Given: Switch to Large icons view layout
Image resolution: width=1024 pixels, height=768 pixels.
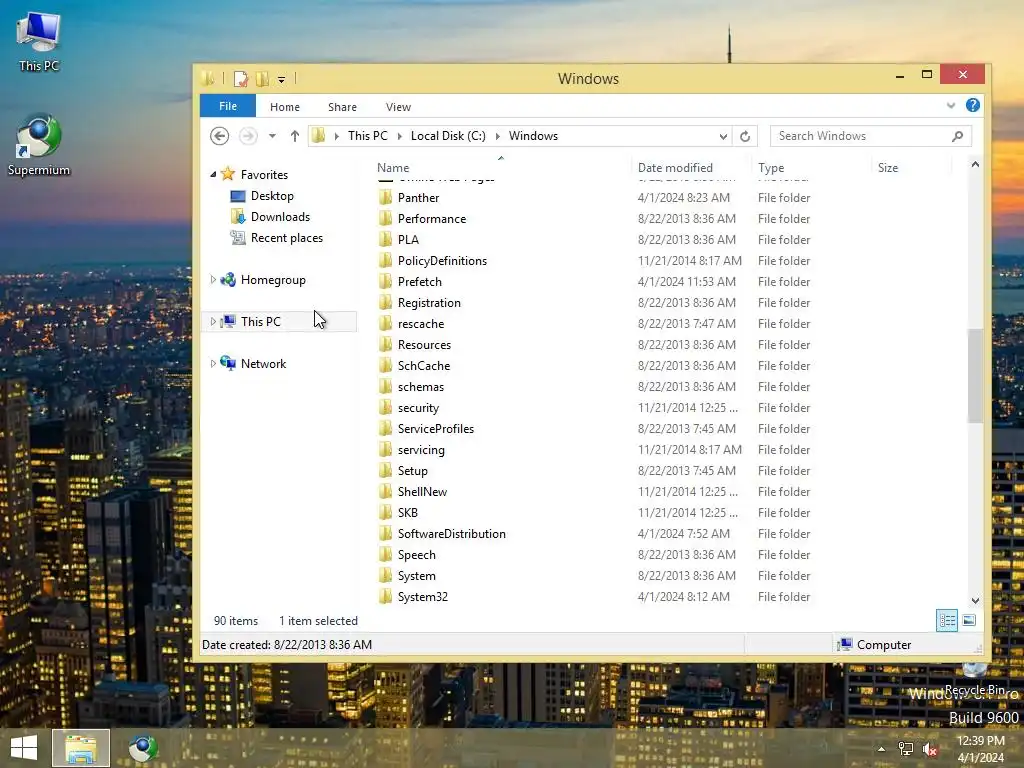Looking at the screenshot, I should (969, 620).
